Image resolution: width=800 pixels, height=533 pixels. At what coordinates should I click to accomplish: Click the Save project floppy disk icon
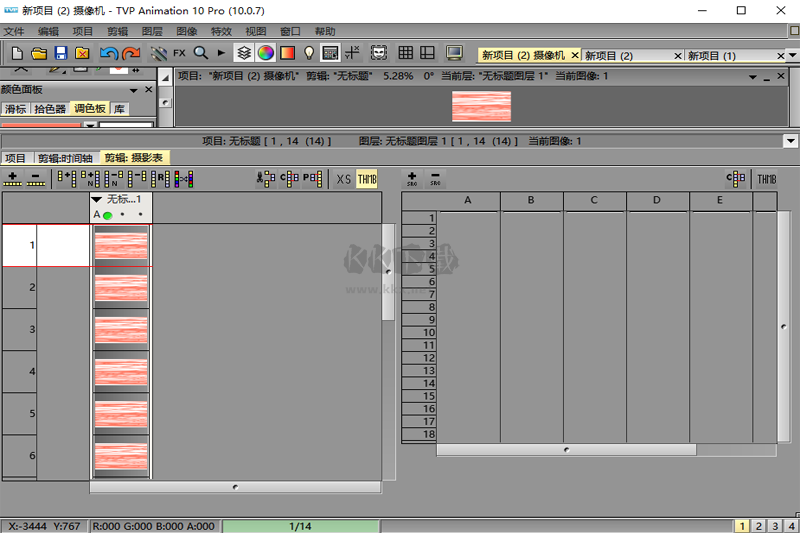(61, 52)
